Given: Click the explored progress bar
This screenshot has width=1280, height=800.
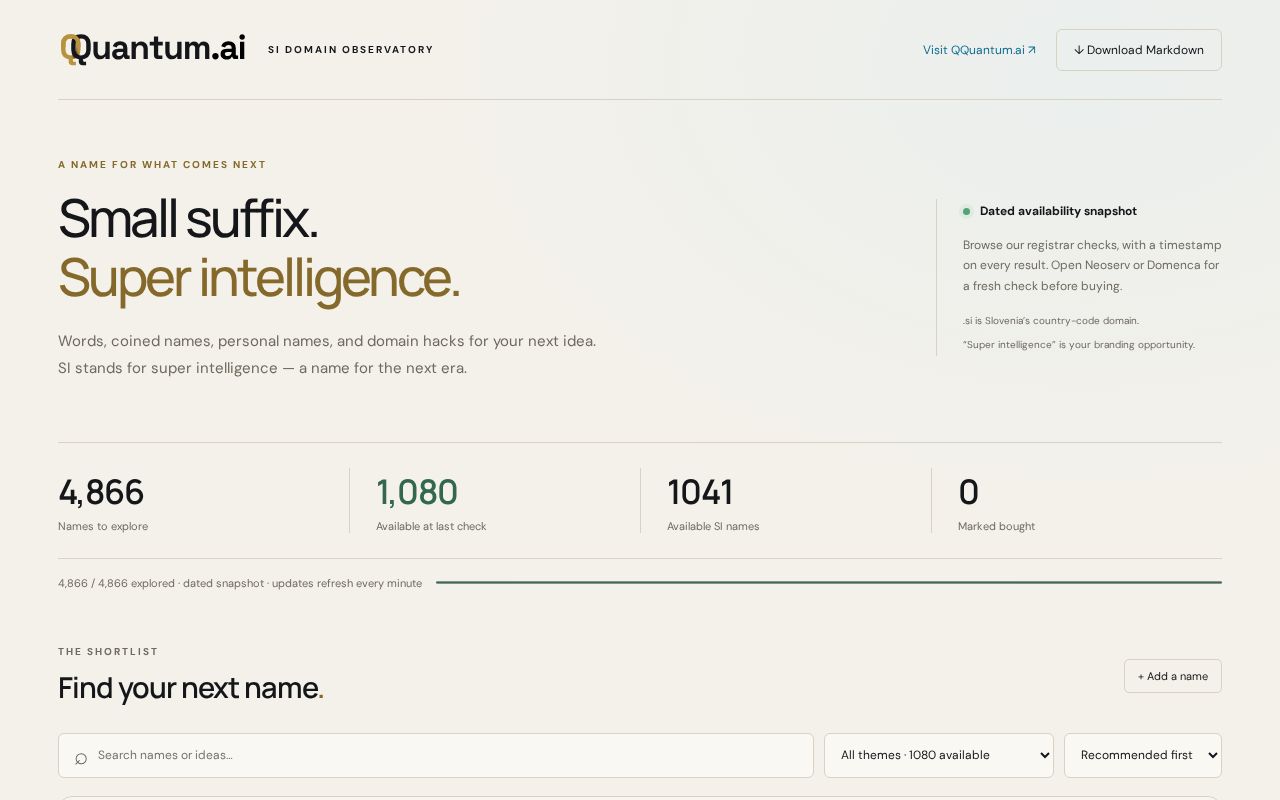Looking at the screenshot, I should coord(828,582).
